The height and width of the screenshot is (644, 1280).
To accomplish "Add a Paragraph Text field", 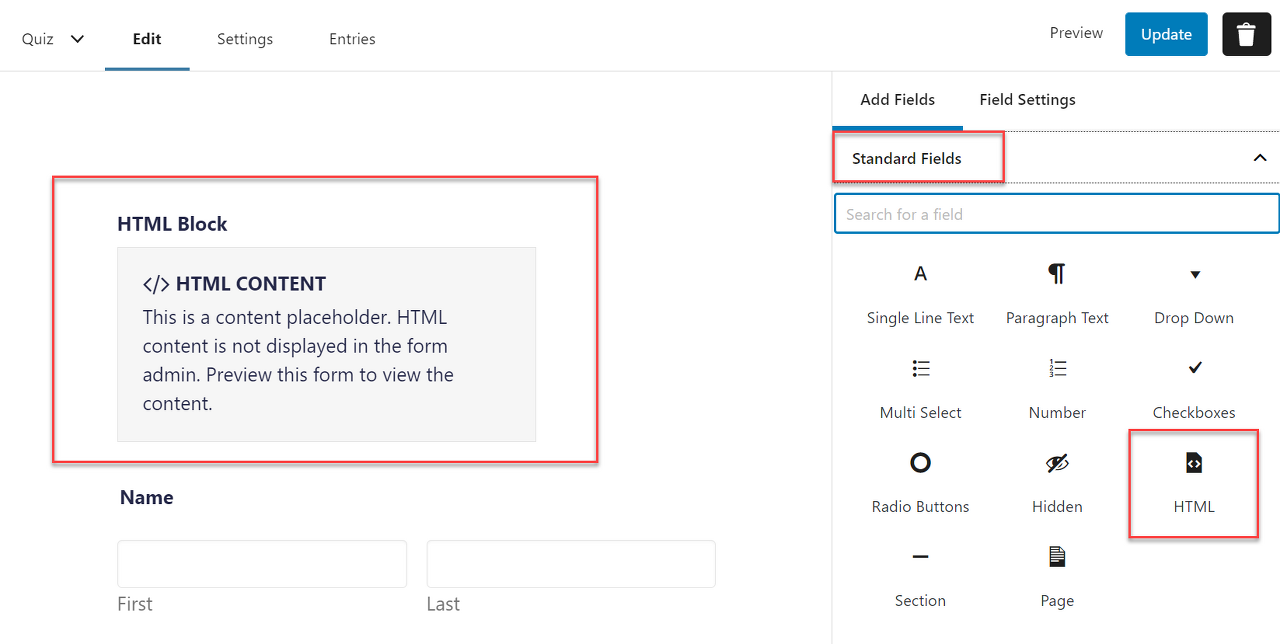I will click(1057, 294).
